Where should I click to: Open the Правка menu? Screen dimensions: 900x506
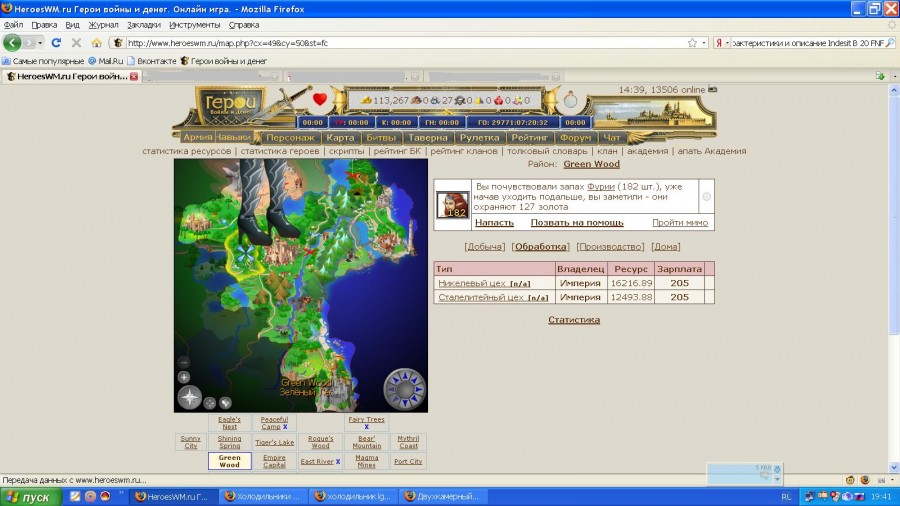point(44,25)
